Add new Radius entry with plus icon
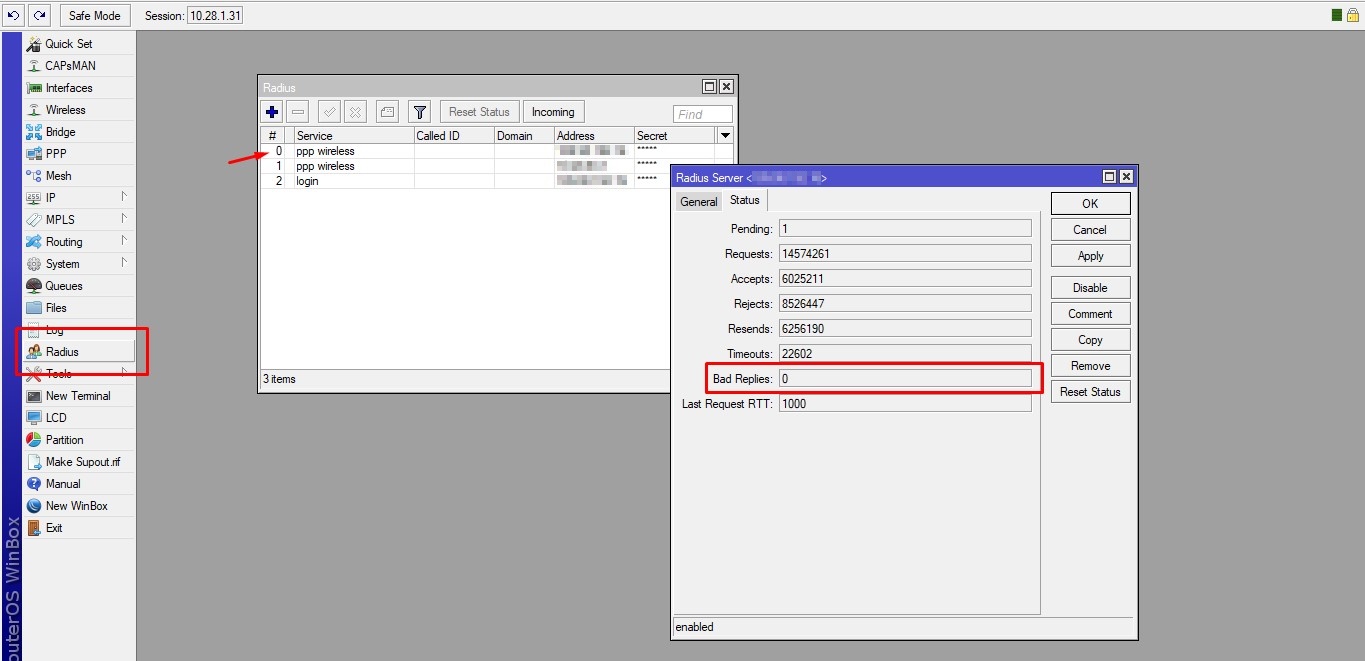 (272, 112)
